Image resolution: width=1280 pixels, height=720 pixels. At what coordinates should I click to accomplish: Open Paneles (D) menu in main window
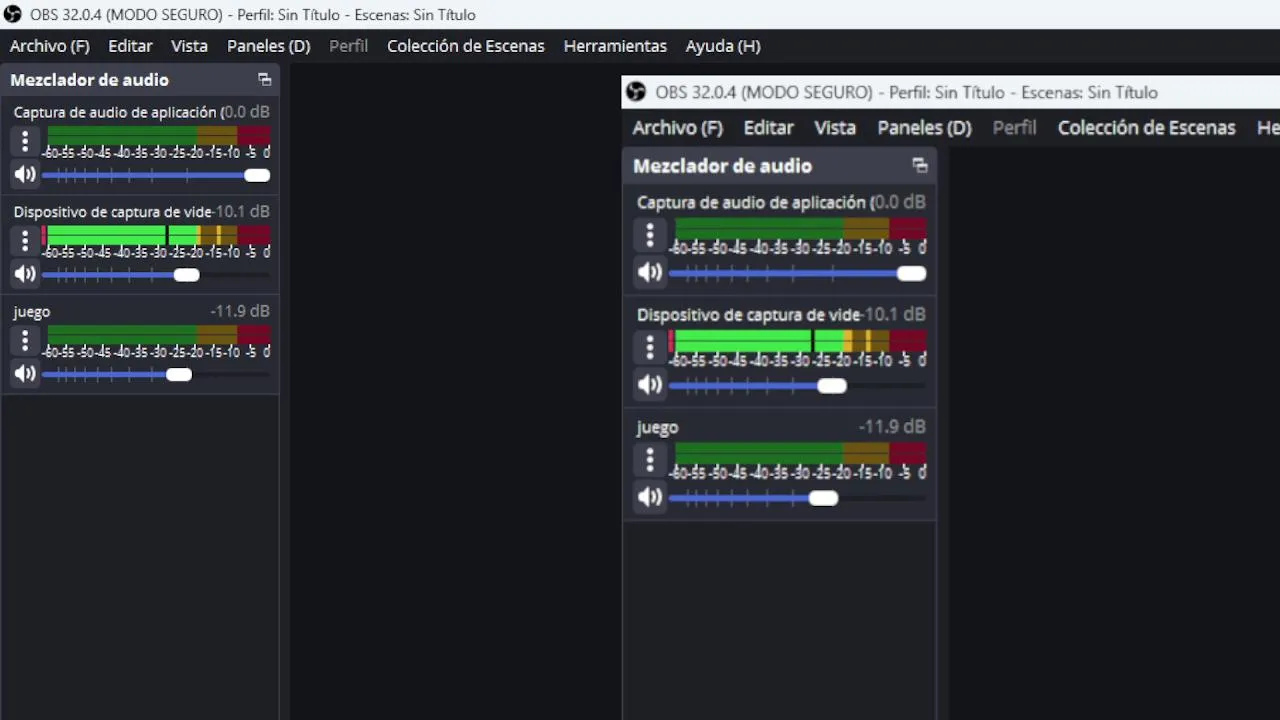tap(269, 46)
